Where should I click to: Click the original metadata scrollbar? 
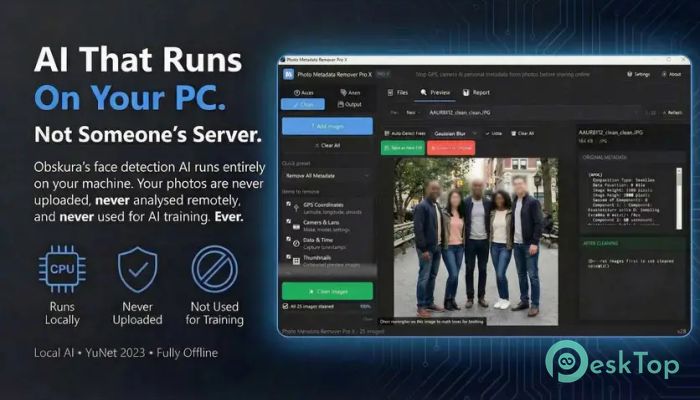679,199
